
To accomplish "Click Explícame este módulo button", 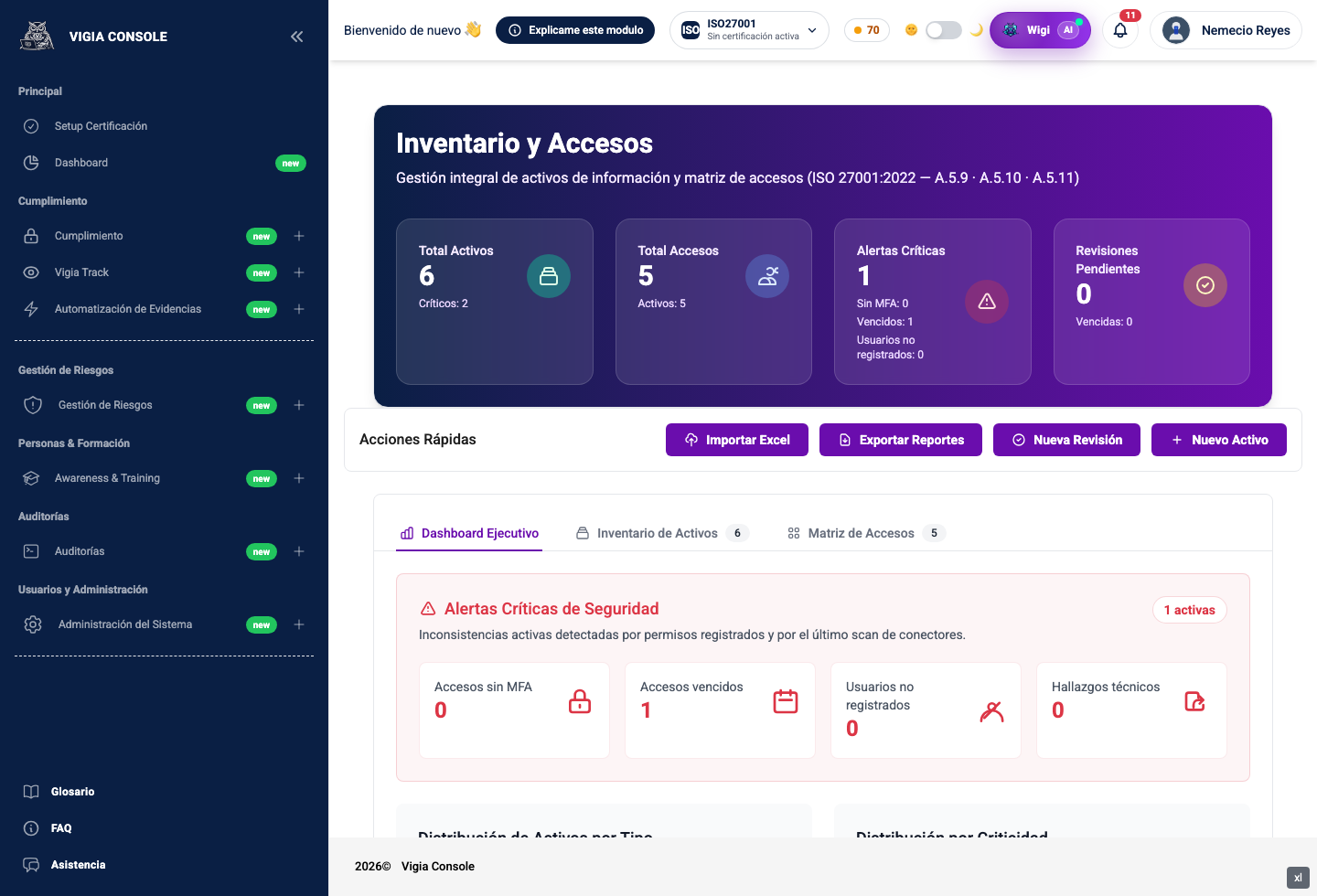I will (x=575, y=30).
